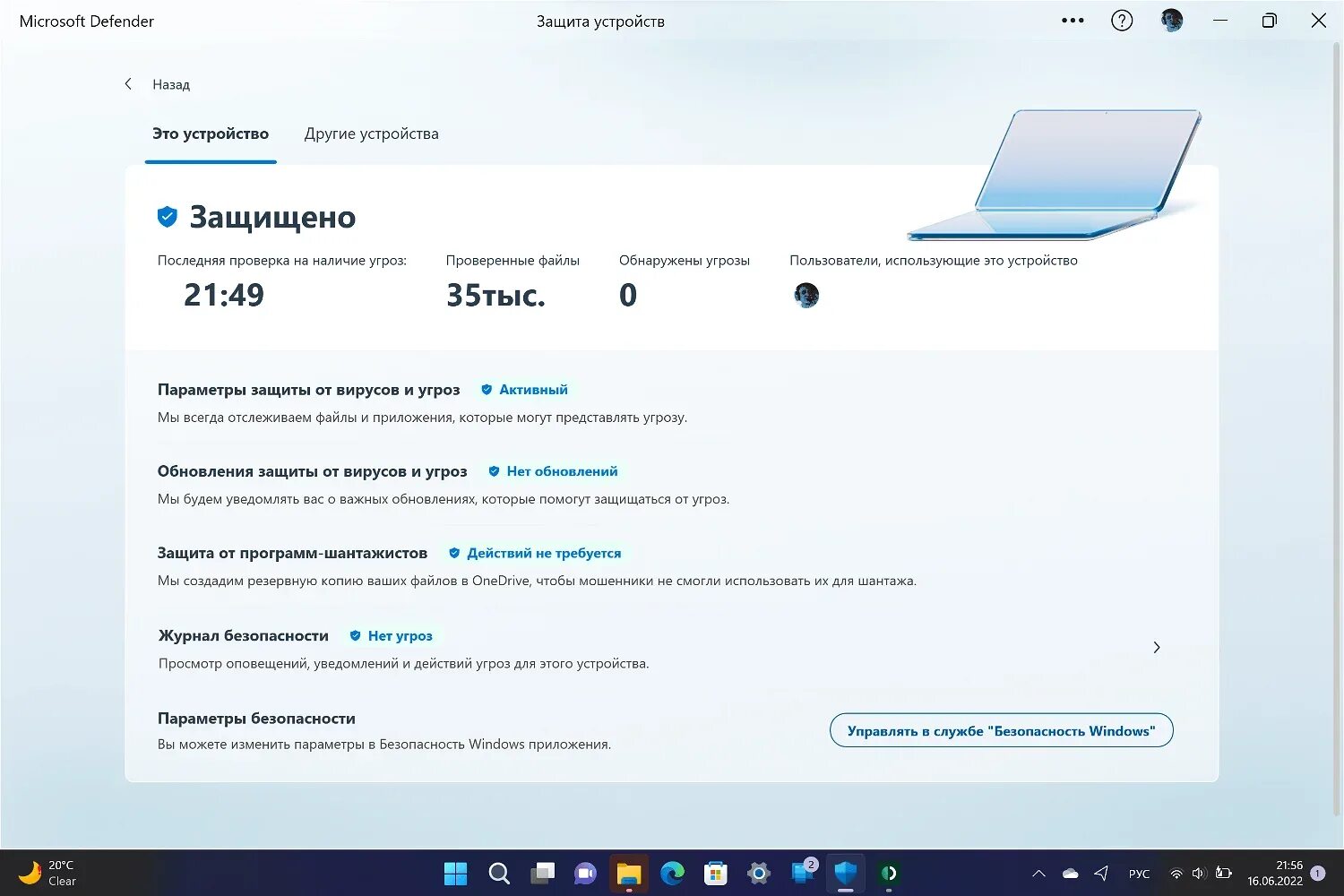Open the account avatar in title bar
Screen dimensions: 1344x896
coord(1172,21)
